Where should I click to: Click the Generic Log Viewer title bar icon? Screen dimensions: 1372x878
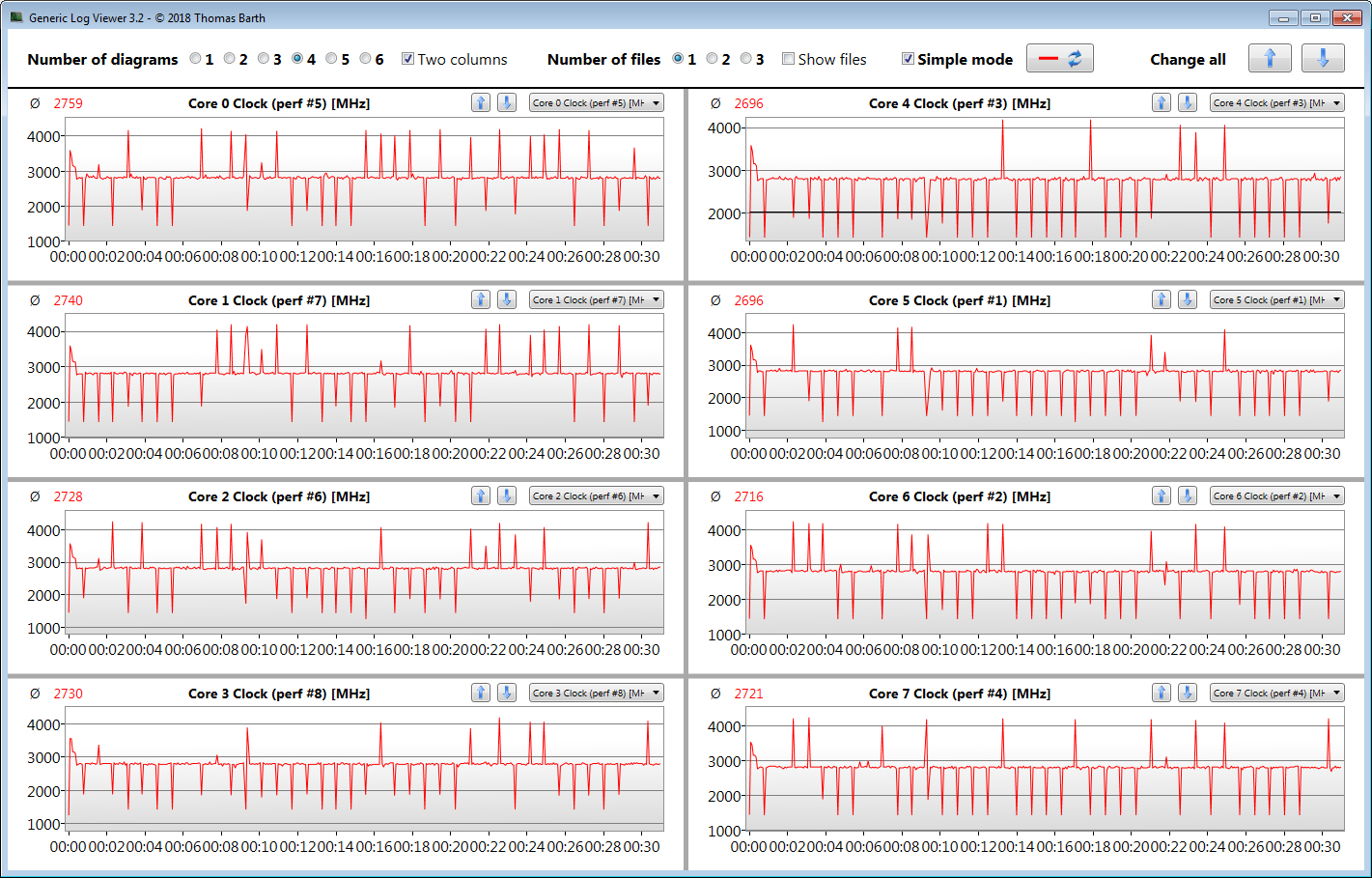tap(16, 17)
